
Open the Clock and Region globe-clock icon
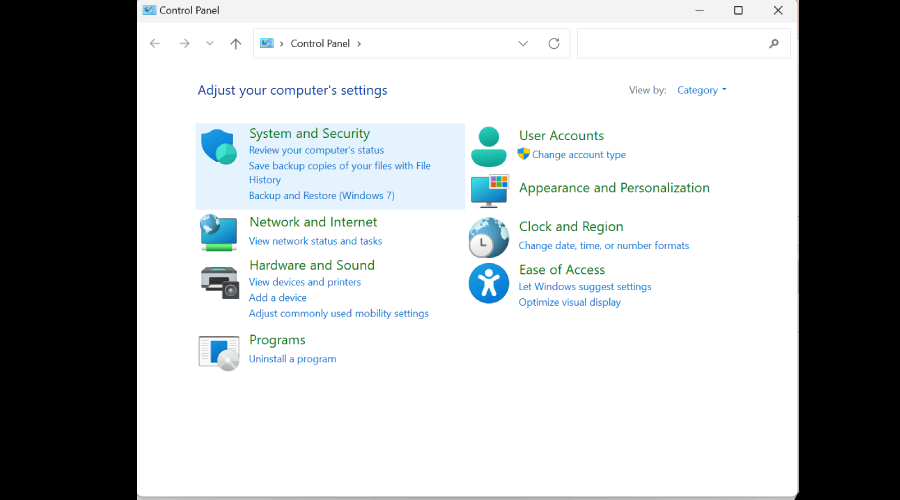pos(488,238)
